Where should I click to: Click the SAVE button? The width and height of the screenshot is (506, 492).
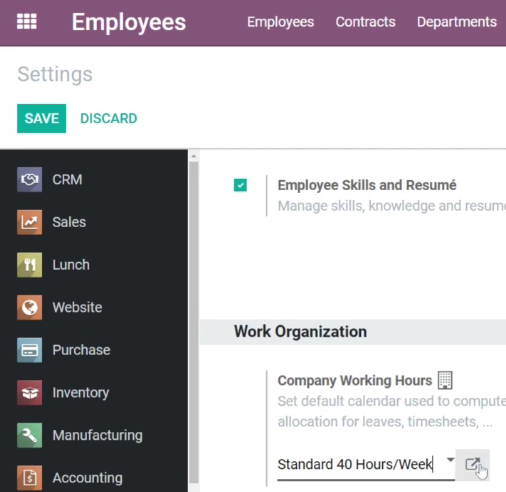(x=42, y=118)
